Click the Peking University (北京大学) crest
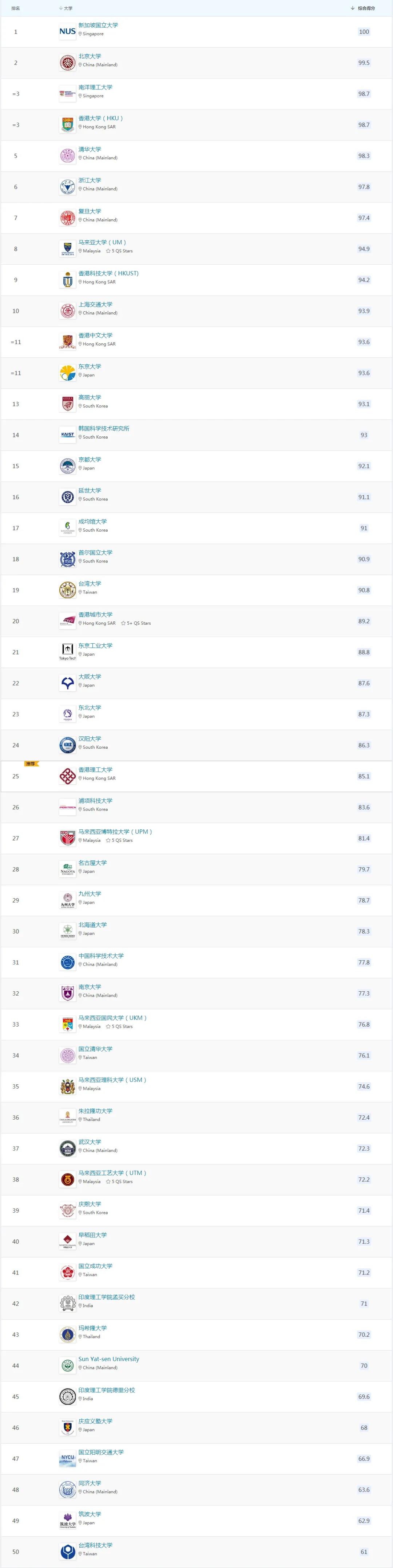Image resolution: width=393 pixels, height=1568 pixels. pos(68,62)
